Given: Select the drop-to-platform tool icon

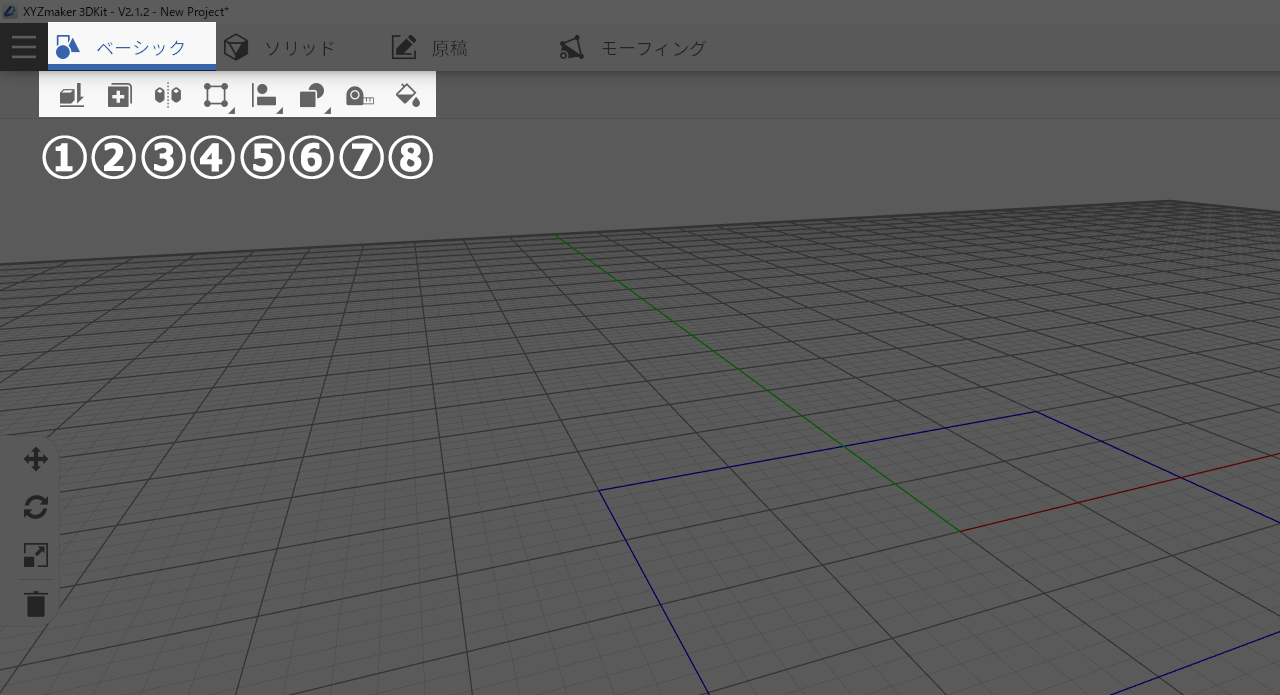Looking at the screenshot, I should point(71,95).
